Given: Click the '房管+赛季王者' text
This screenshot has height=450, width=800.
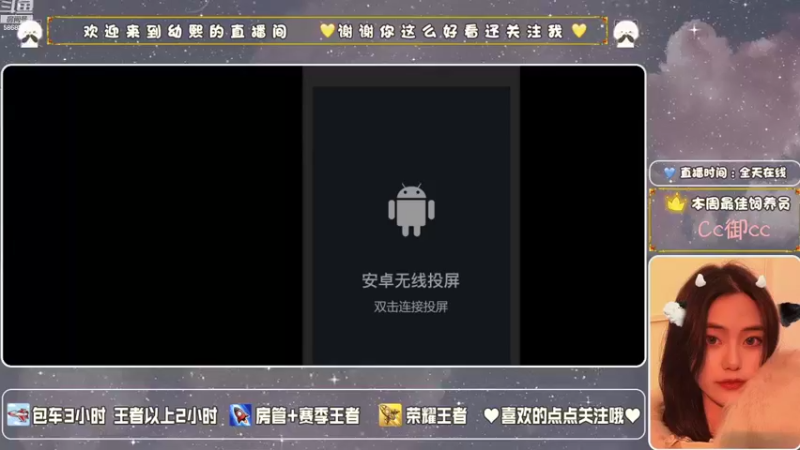Looking at the screenshot, I should tap(308, 416).
